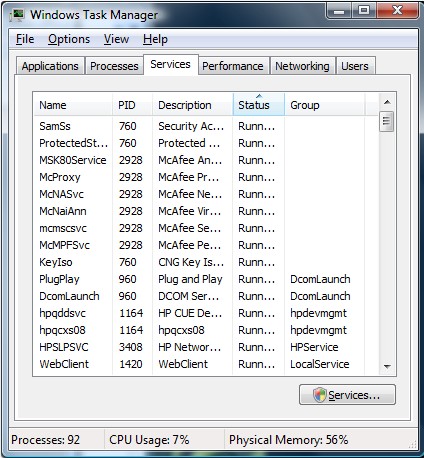Sort services by Status column header
424x458 pixels.
tap(259, 105)
